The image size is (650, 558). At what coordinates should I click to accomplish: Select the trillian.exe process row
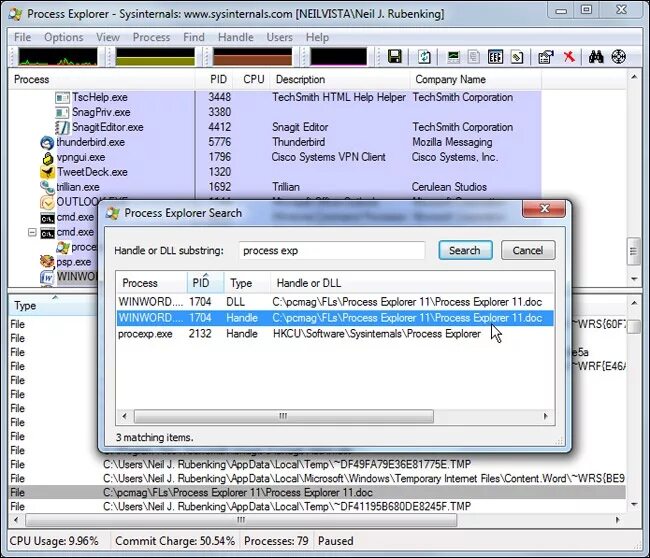(274, 187)
